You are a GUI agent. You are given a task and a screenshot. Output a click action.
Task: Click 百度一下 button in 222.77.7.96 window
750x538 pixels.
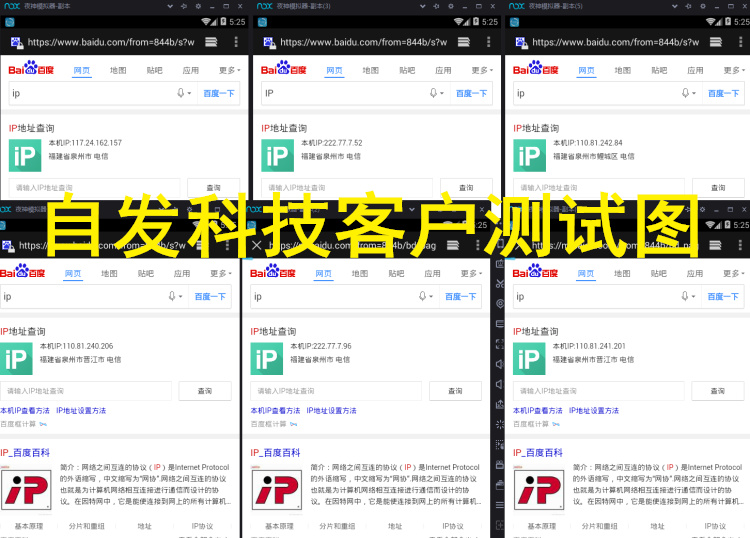click(461, 296)
